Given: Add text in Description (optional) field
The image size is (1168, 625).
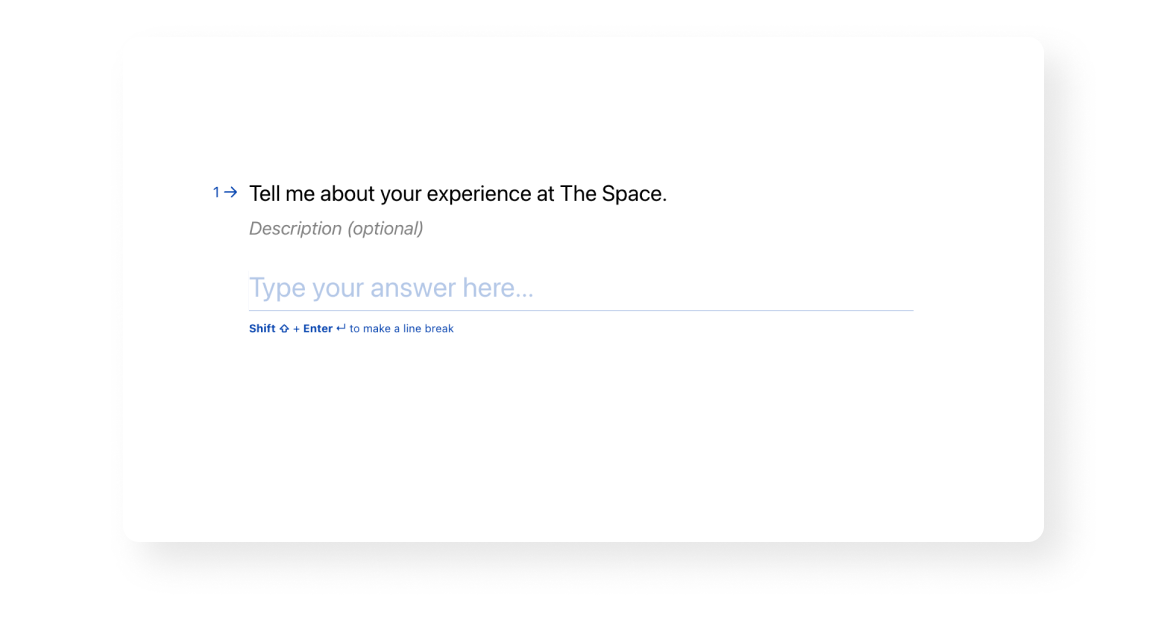Looking at the screenshot, I should point(336,229).
